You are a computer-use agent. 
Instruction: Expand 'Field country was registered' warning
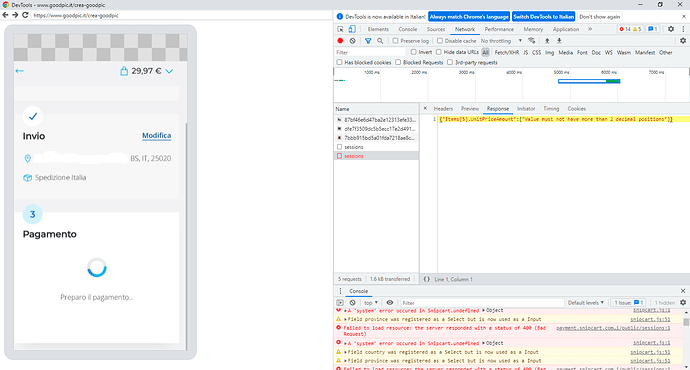coord(345,352)
